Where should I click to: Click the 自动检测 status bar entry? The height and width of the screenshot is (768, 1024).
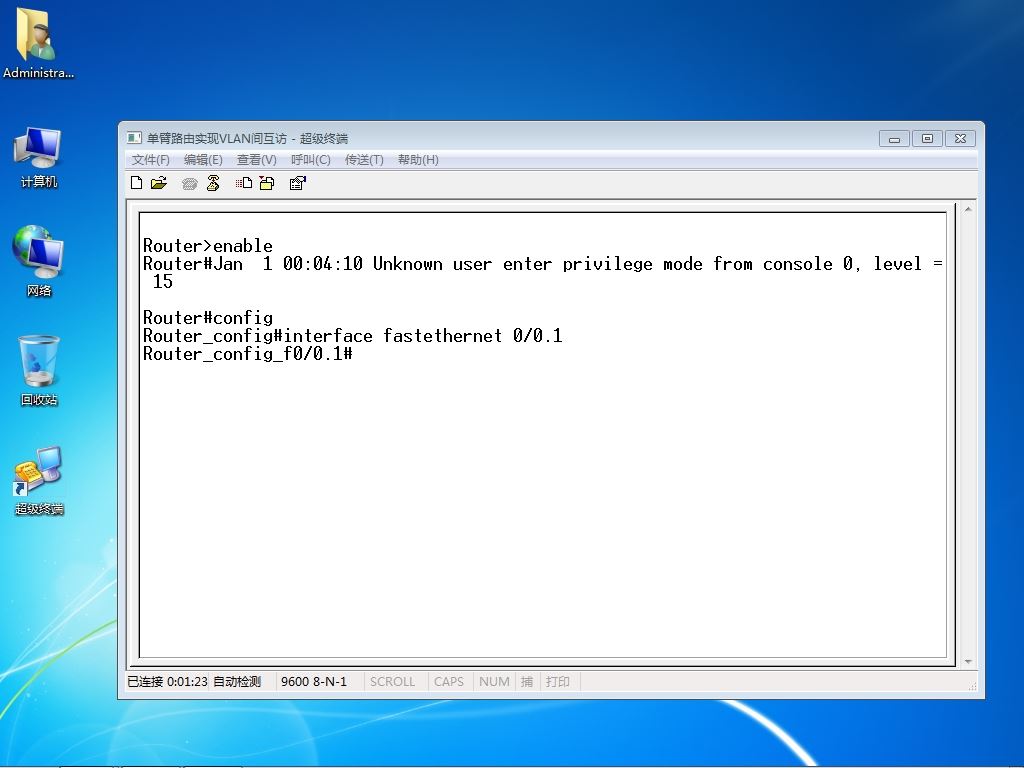[x=237, y=682]
